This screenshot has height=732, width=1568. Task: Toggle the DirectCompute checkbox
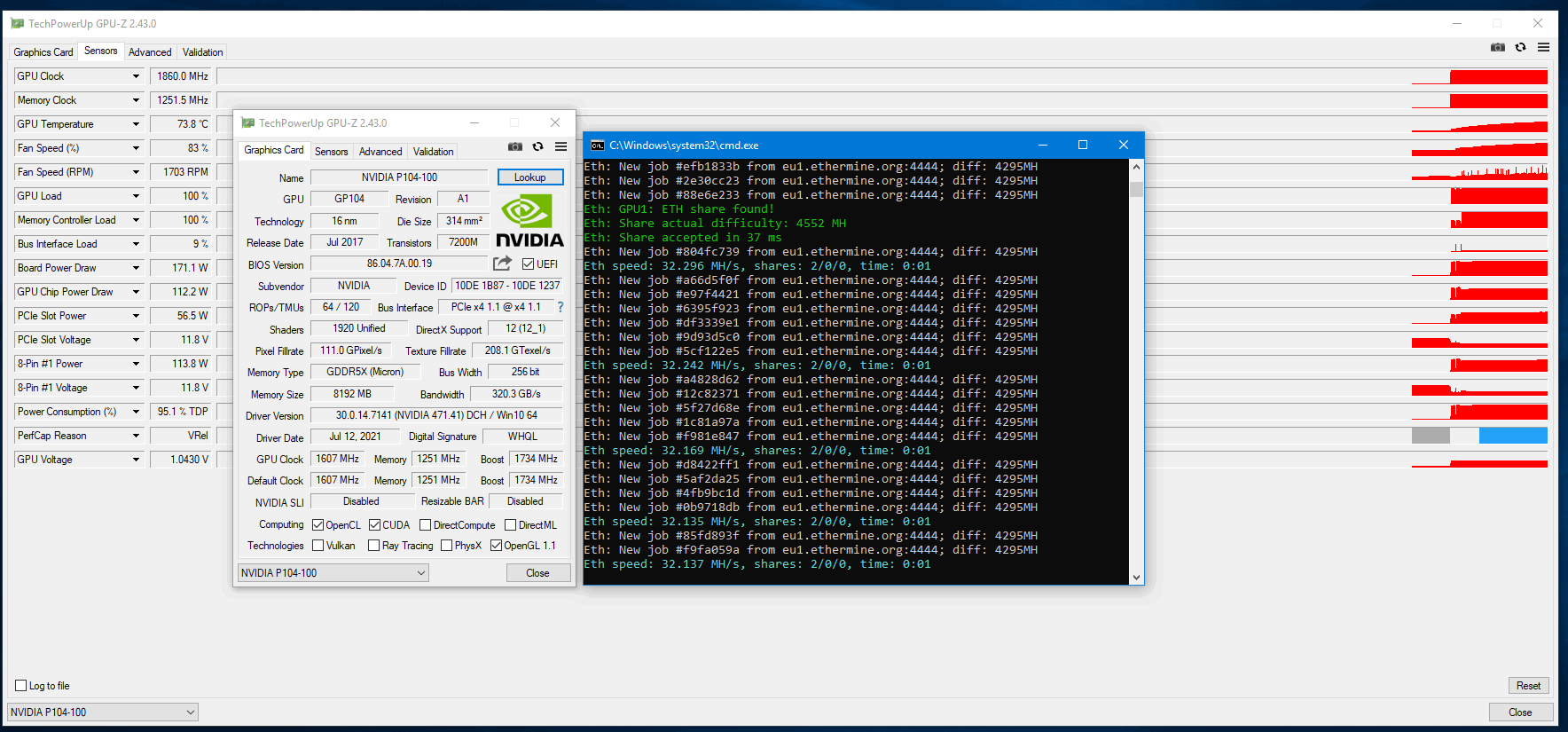[x=425, y=525]
